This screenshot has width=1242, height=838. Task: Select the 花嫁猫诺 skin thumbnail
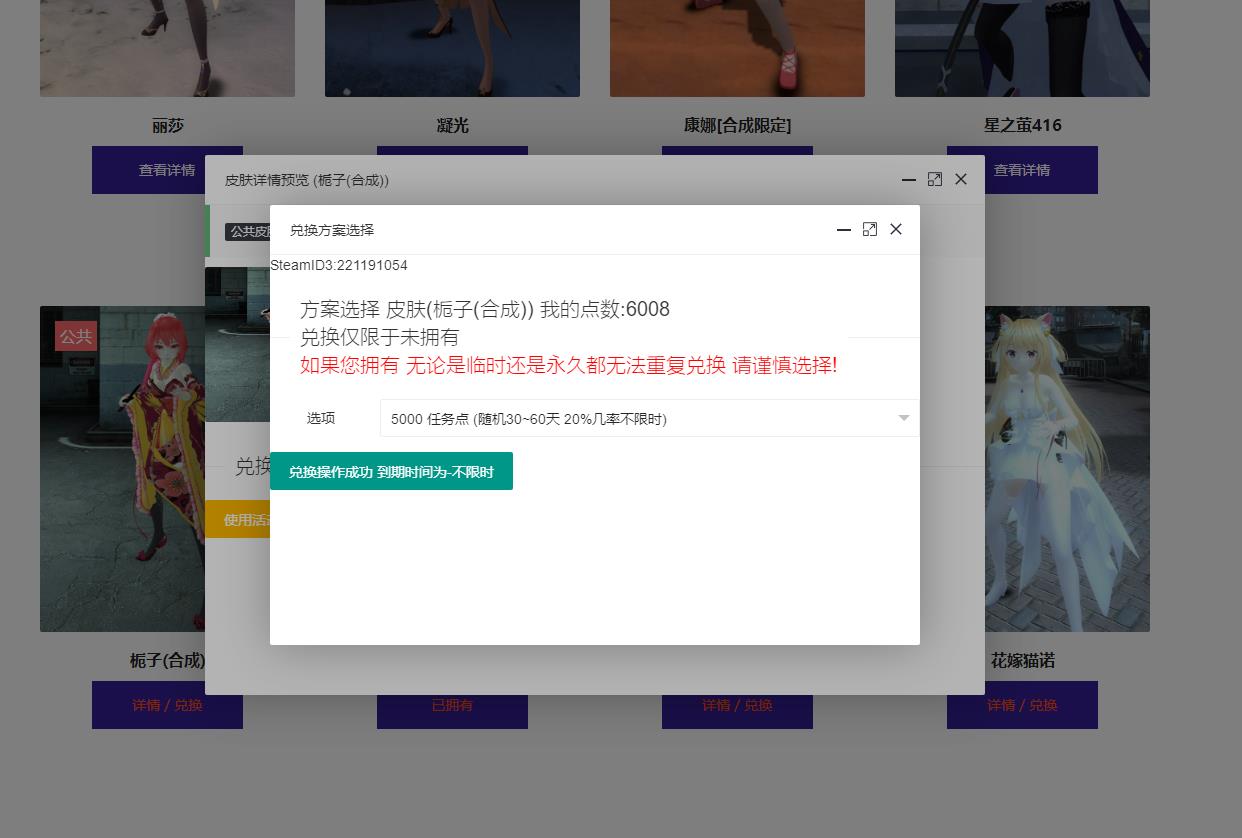[1066, 468]
